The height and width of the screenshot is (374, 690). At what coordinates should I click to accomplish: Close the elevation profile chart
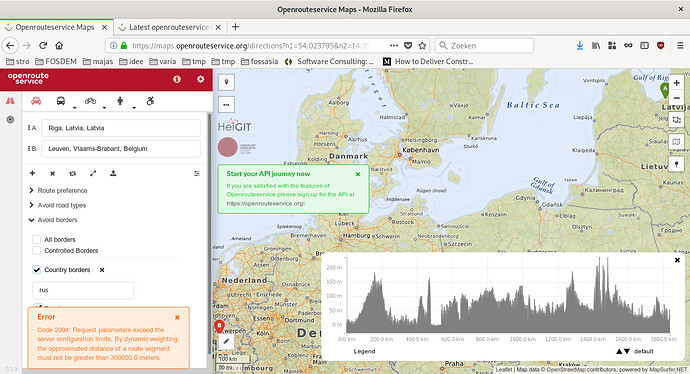tap(677, 260)
